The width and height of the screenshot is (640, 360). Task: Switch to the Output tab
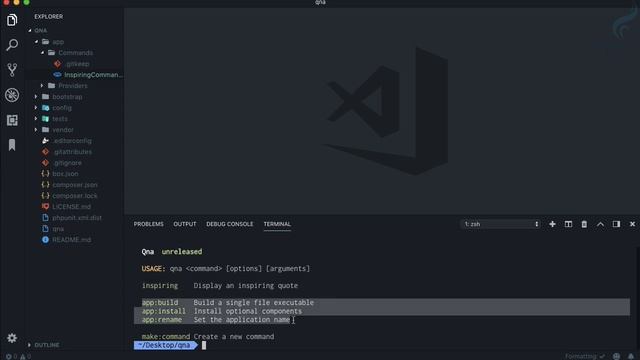[185, 224]
